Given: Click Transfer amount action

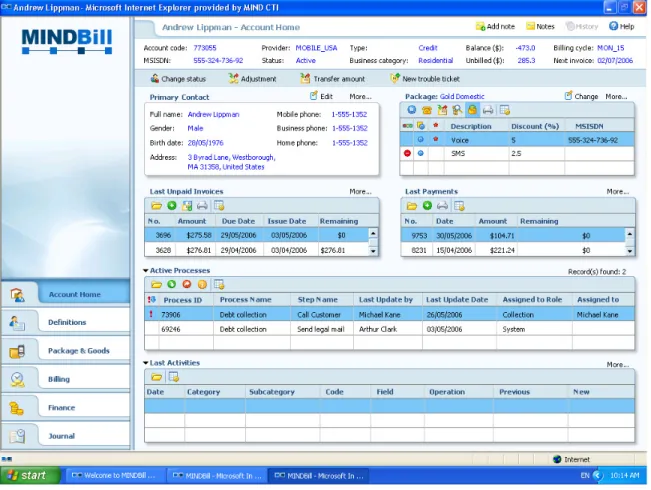Looking at the screenshot, I should pos(333,78).
